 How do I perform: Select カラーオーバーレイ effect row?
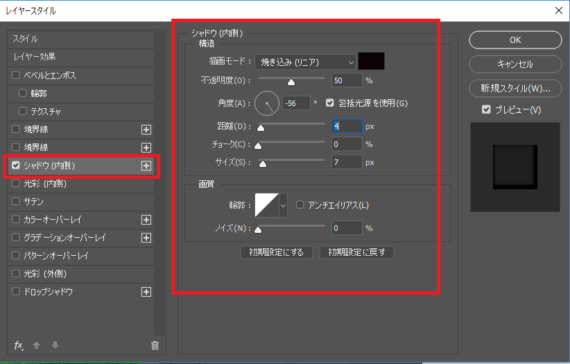point(81,220)
